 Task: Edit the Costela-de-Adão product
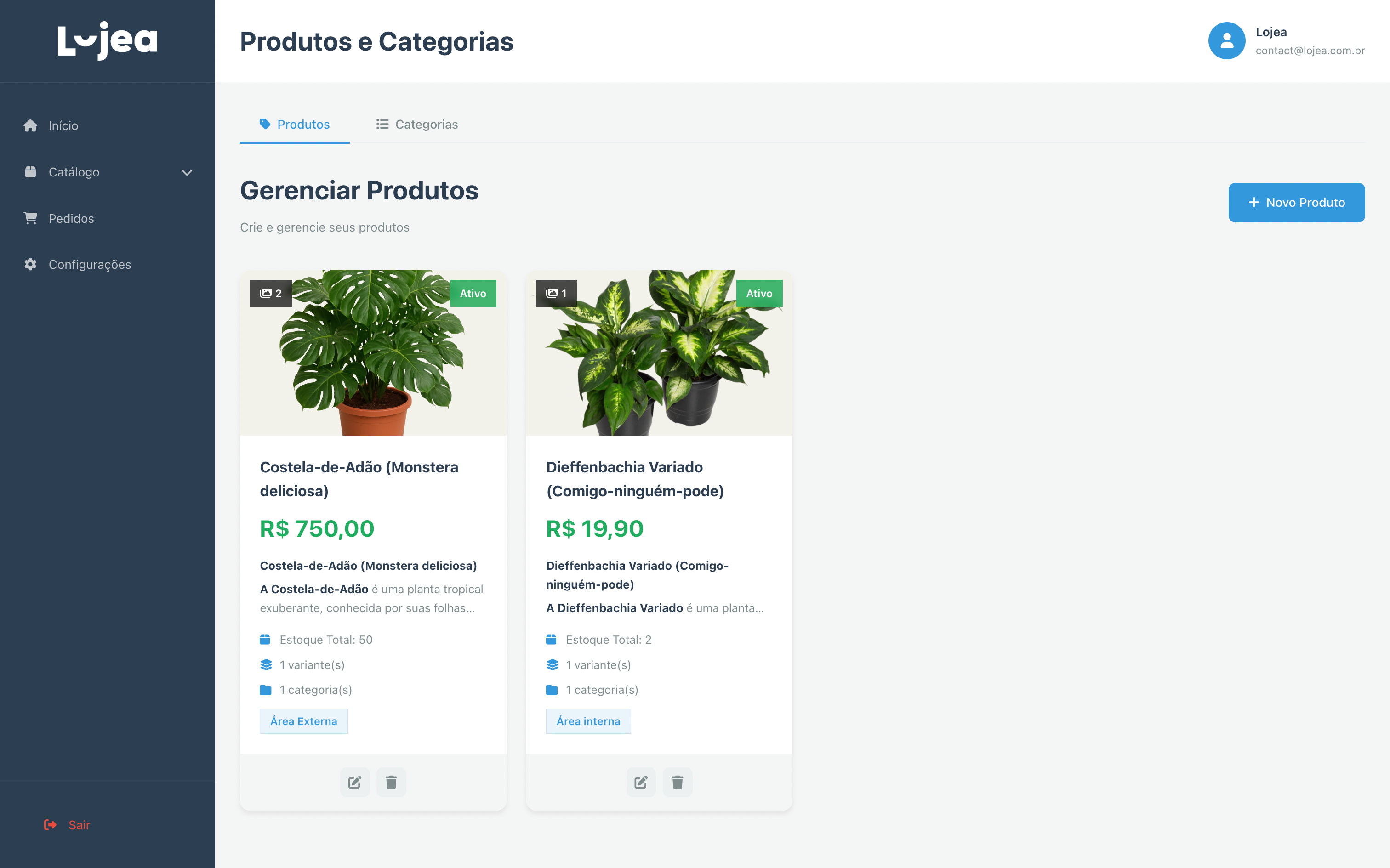click(x=354, y=782)
